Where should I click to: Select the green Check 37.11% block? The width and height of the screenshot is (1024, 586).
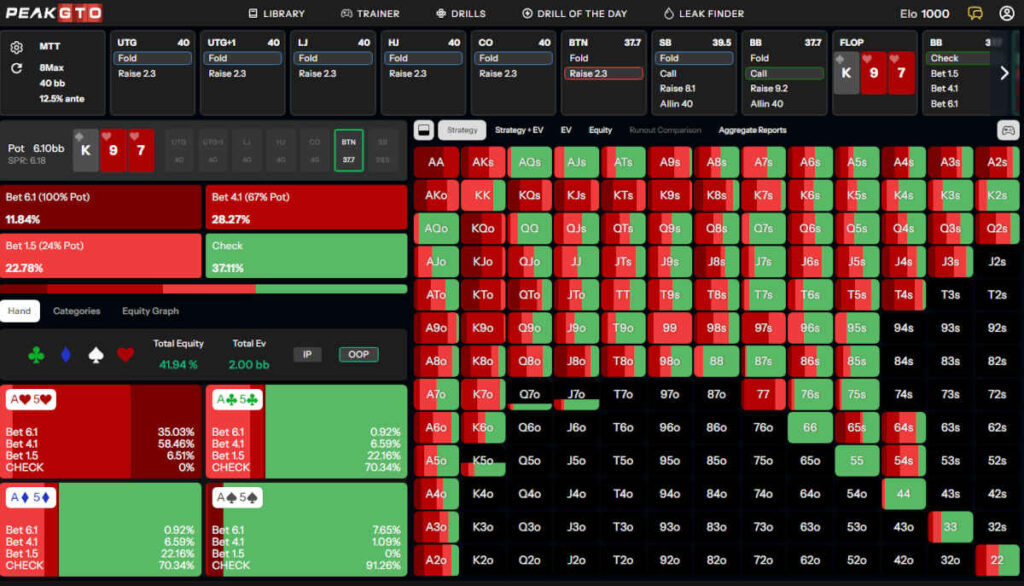pos(306,256)
